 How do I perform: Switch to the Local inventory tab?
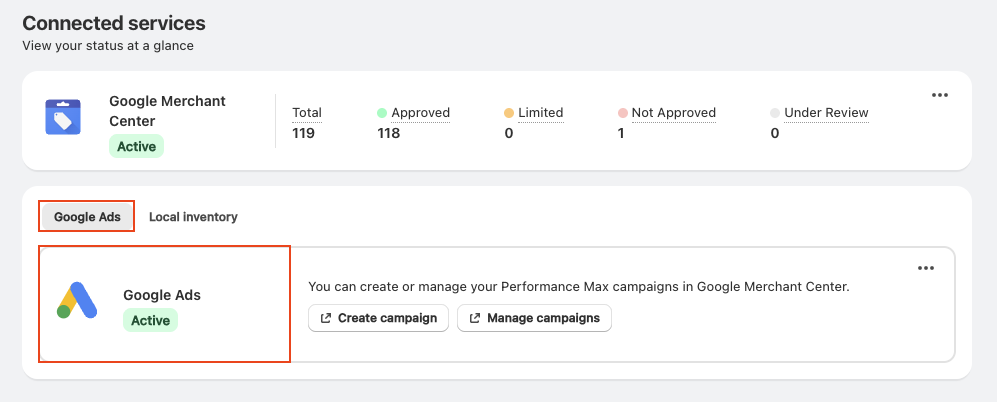pos(193,216)
